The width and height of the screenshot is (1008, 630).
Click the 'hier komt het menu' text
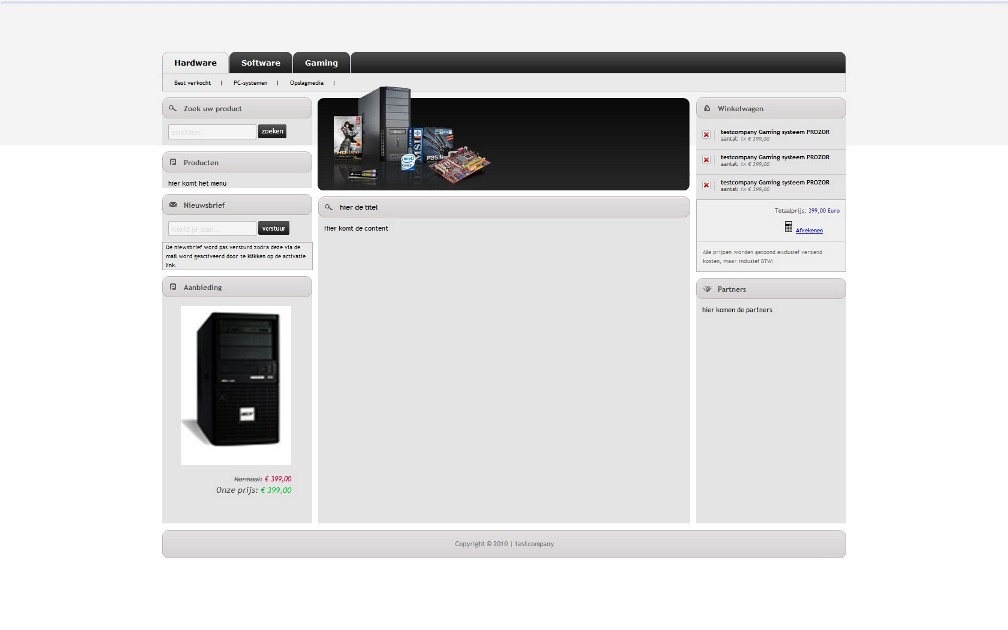197,183
